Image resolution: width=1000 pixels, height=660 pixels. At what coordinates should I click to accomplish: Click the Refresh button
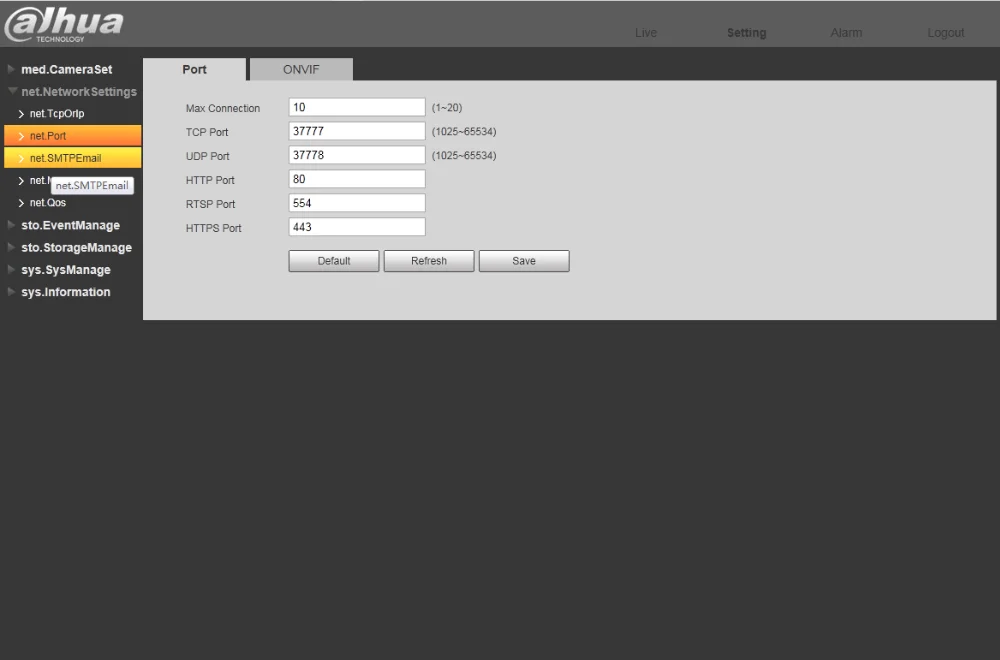coord(429,261)
